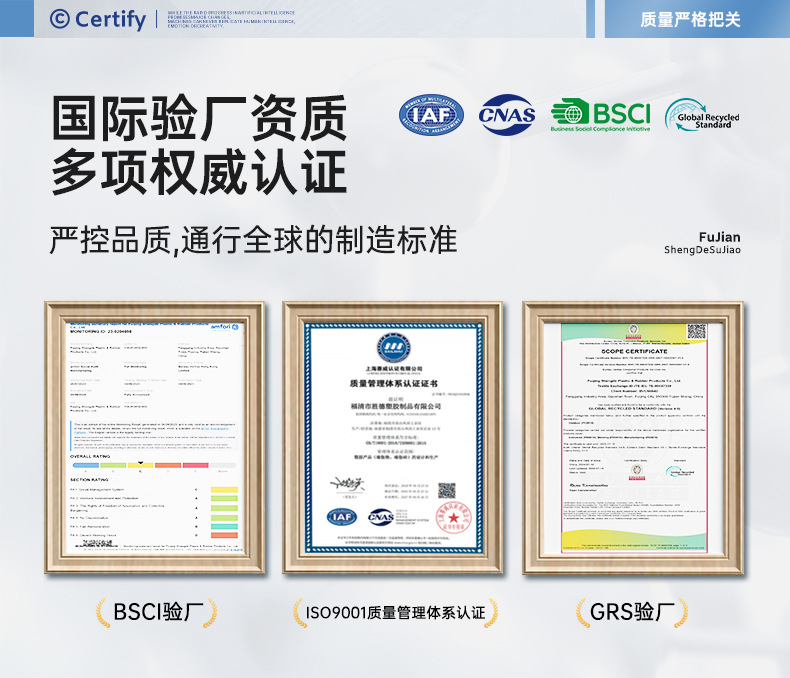The width and height of the screenshot is (790, 678).
Task: Click the red seal on ISO certificate
Action: (x=453, y=517)
